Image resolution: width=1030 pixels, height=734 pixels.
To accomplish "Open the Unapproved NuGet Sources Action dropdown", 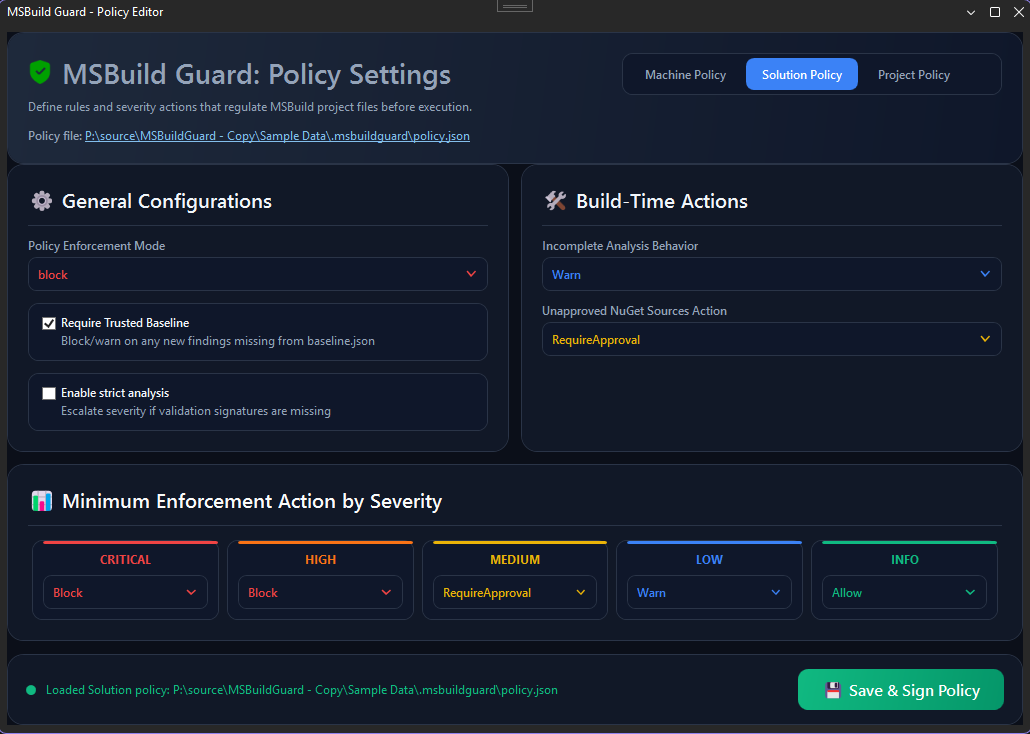I will click(771, 339).
